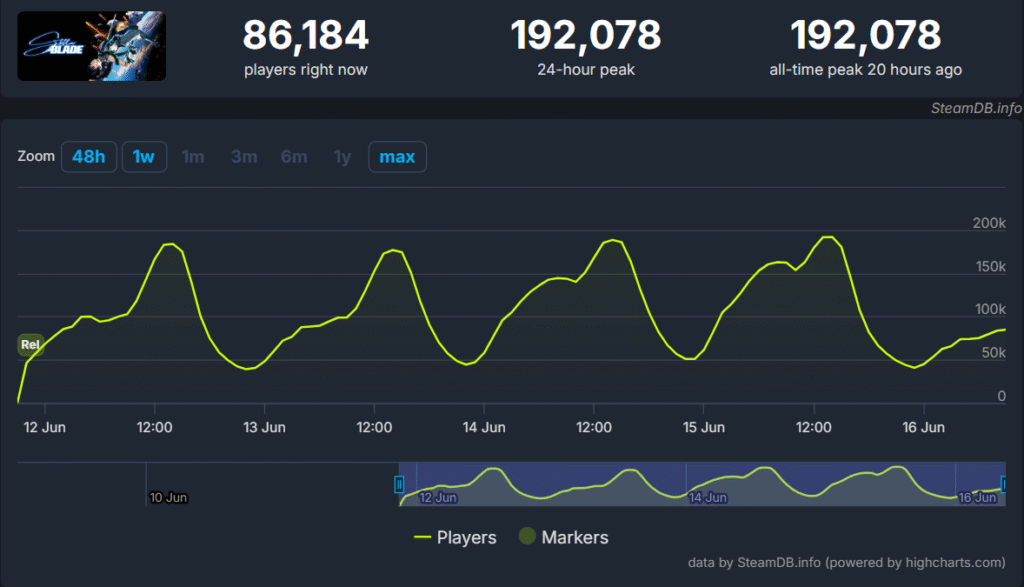Click the right navigator range handle

[x=1002, y=485]
